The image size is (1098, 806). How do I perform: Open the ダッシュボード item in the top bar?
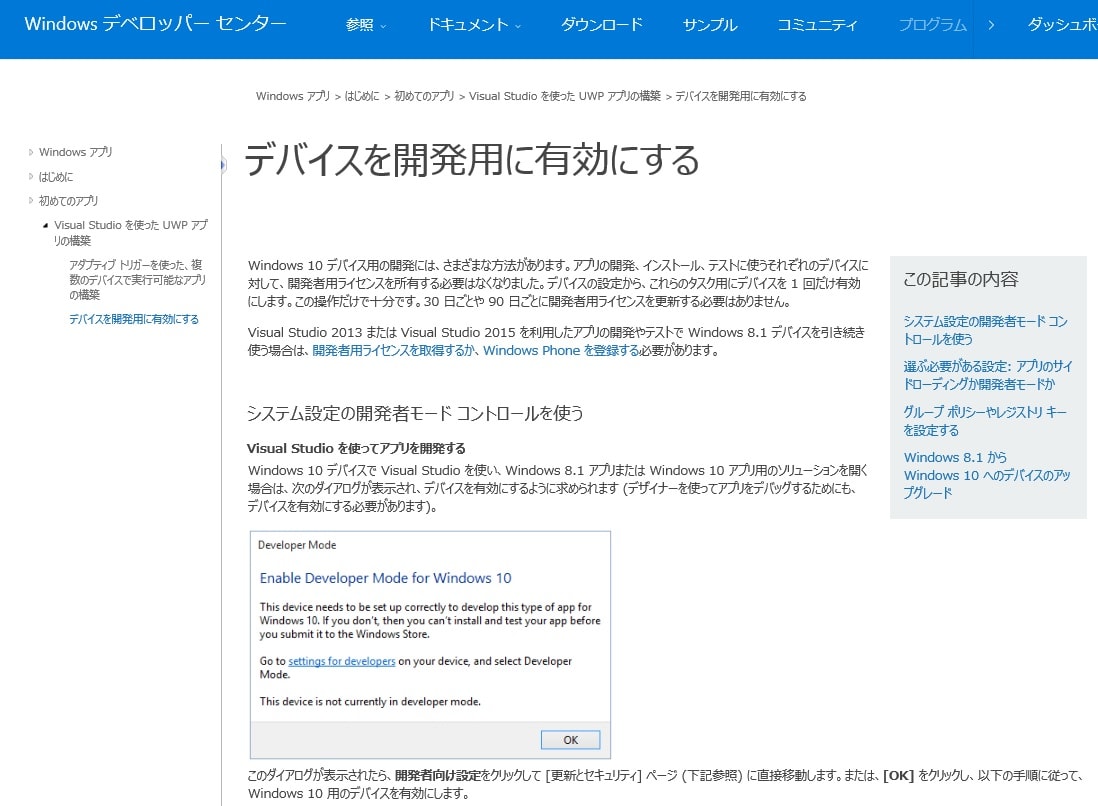tap(1062, 25)
